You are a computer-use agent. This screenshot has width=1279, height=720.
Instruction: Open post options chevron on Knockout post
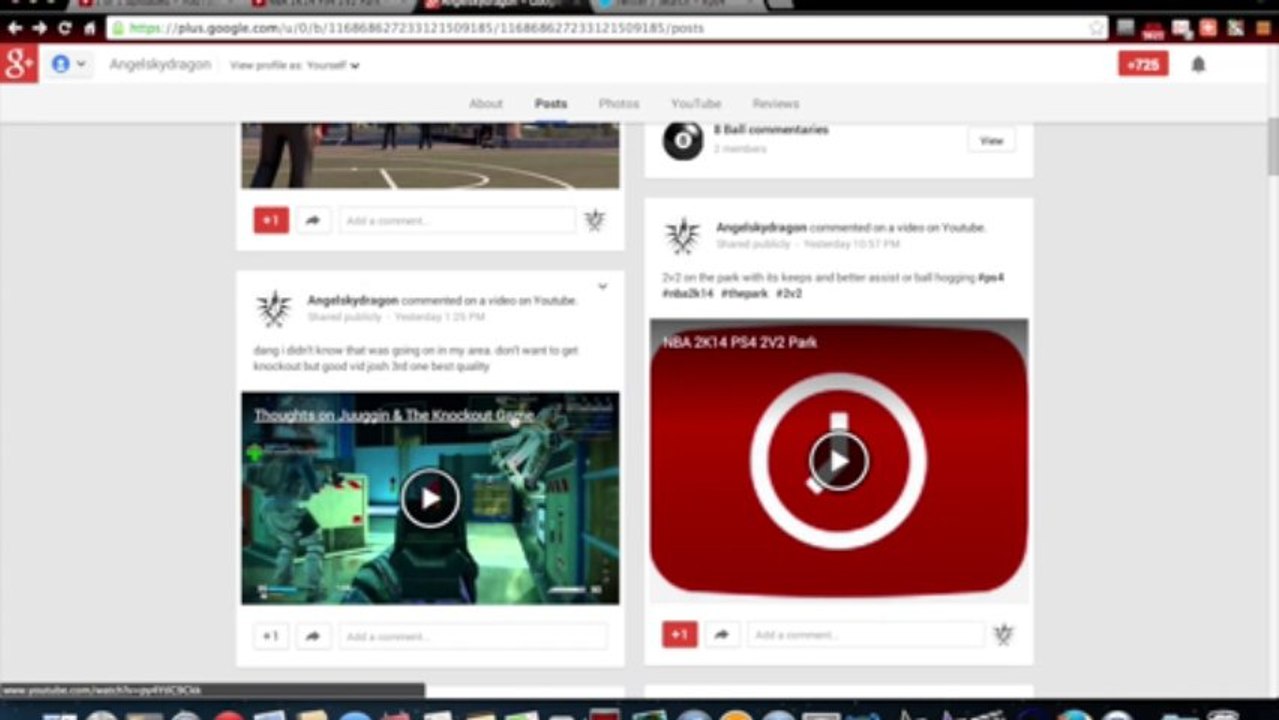(602, 287)
